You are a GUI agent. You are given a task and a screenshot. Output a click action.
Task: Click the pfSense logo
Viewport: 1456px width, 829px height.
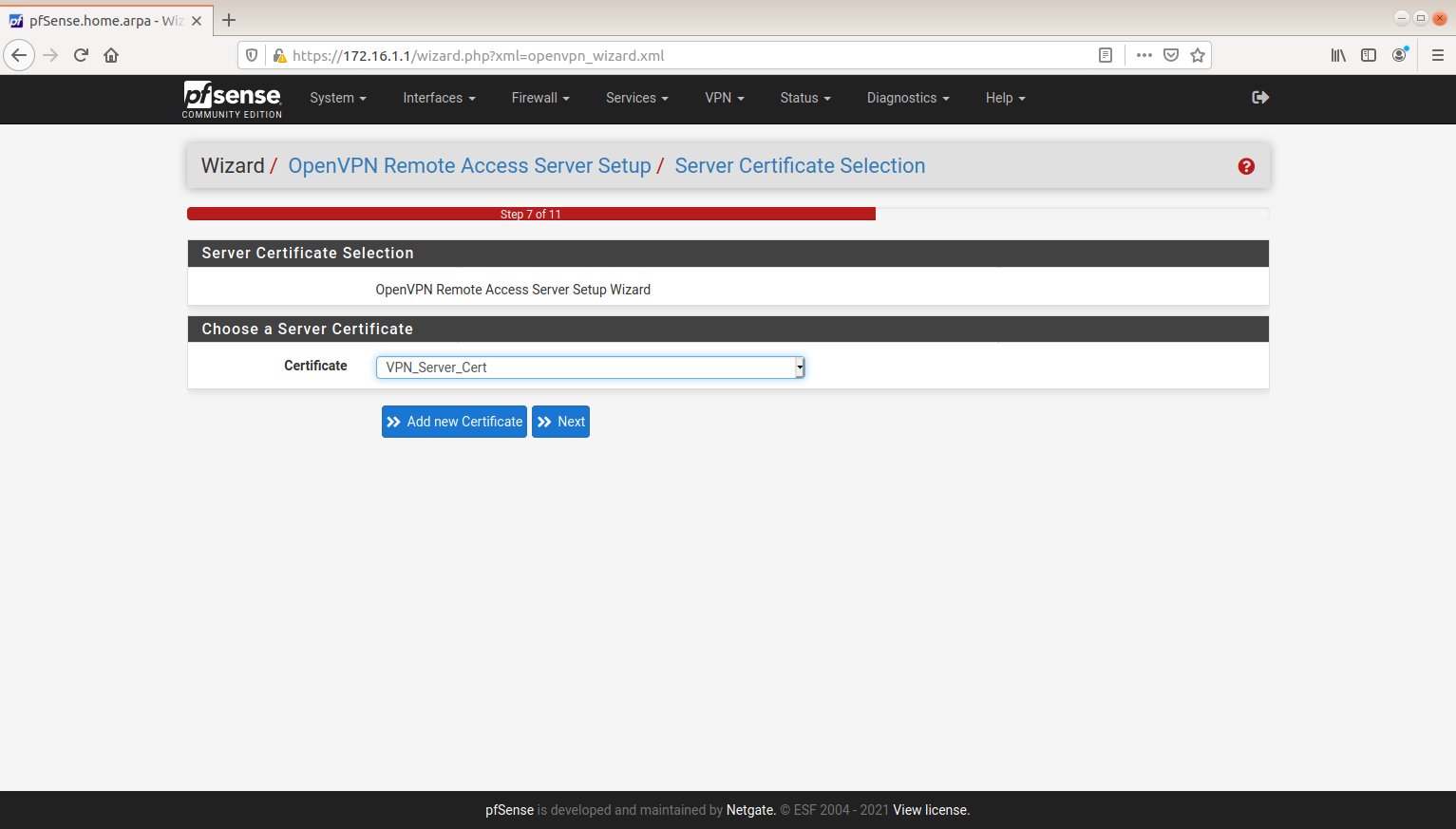[233, 99]
